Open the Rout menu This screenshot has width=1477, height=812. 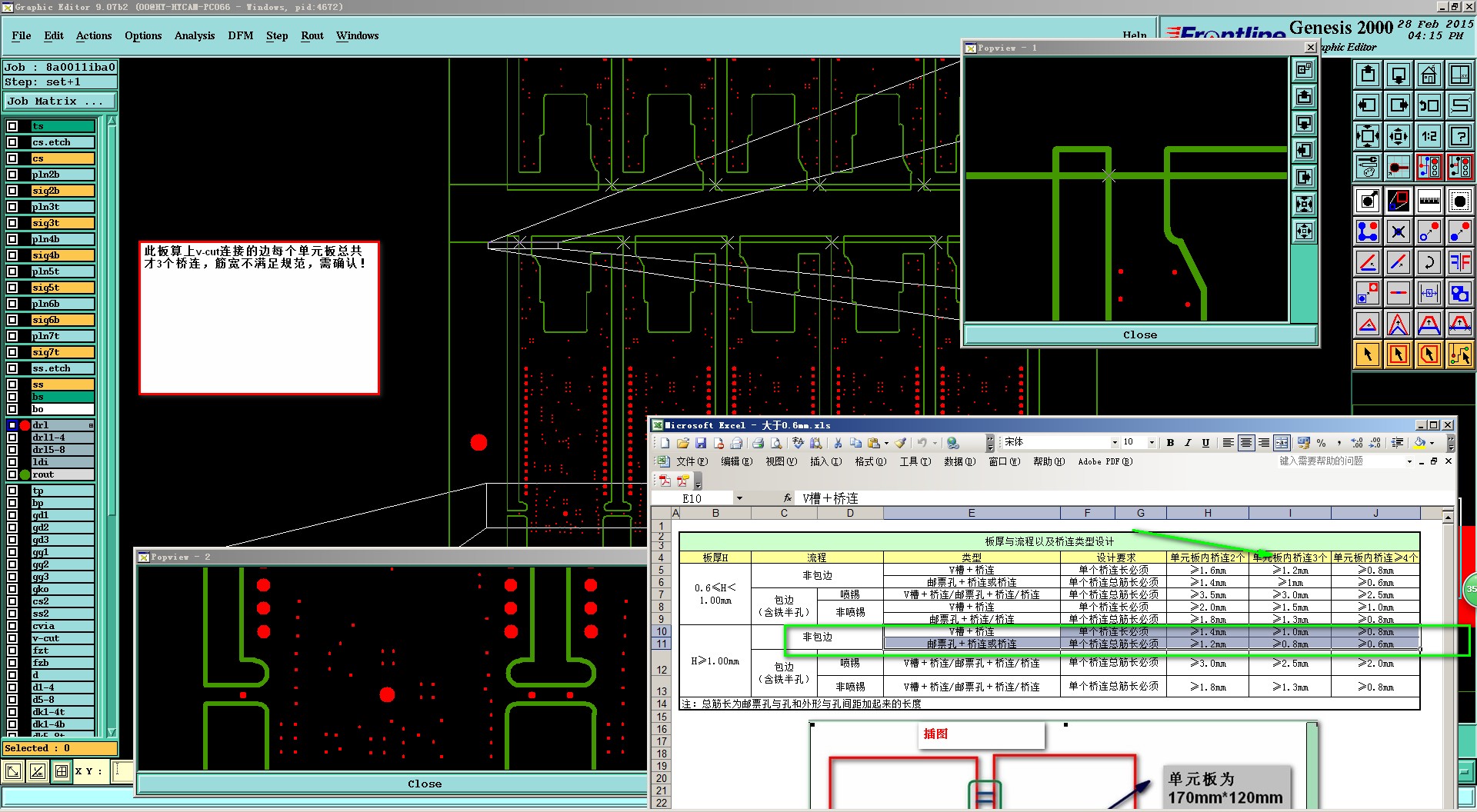click(x=312, y=36)
